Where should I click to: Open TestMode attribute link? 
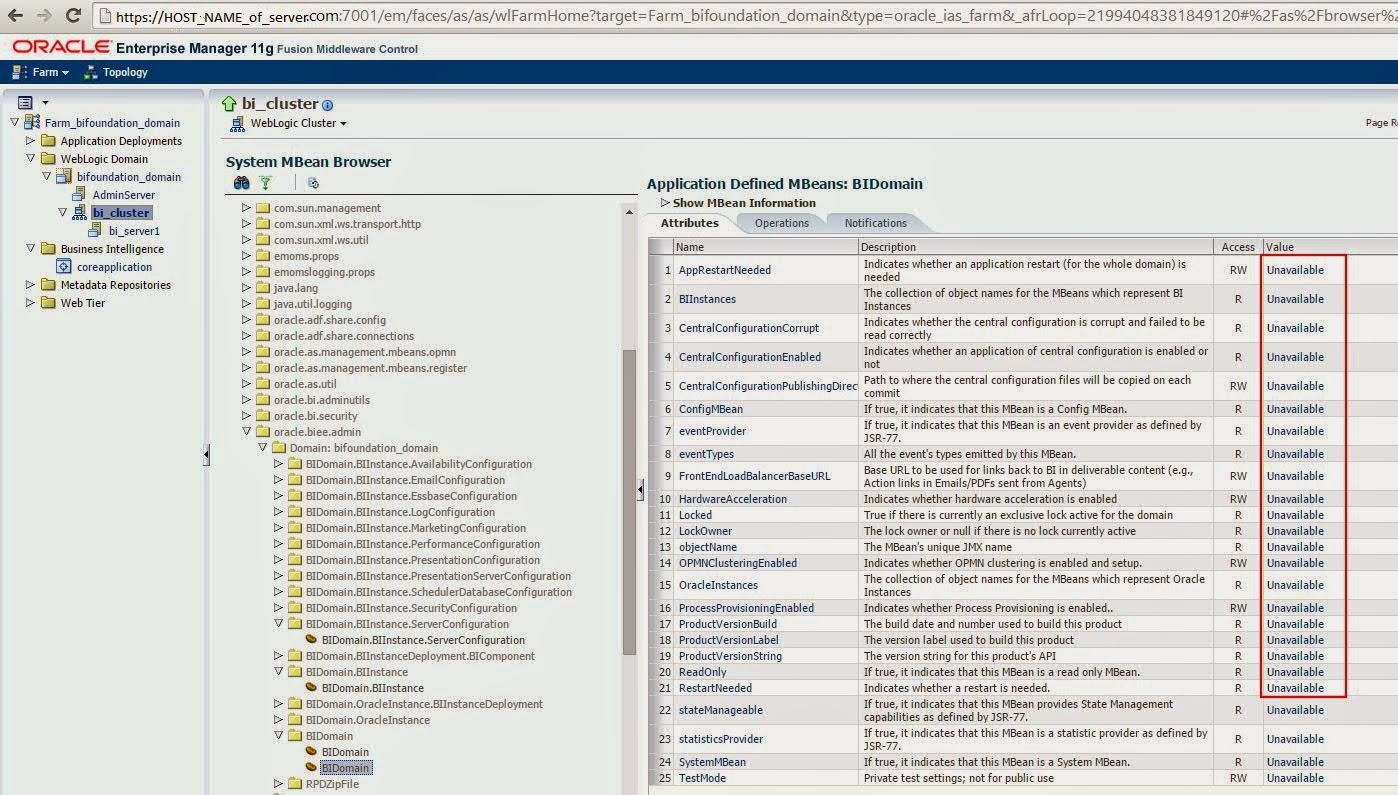pyautogui.click(x=702, y=778)
